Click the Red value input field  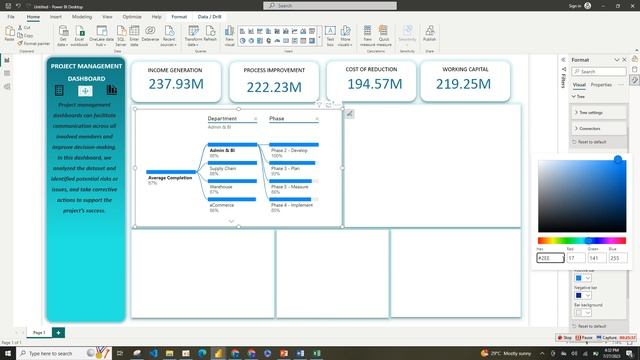coord(576,258)
